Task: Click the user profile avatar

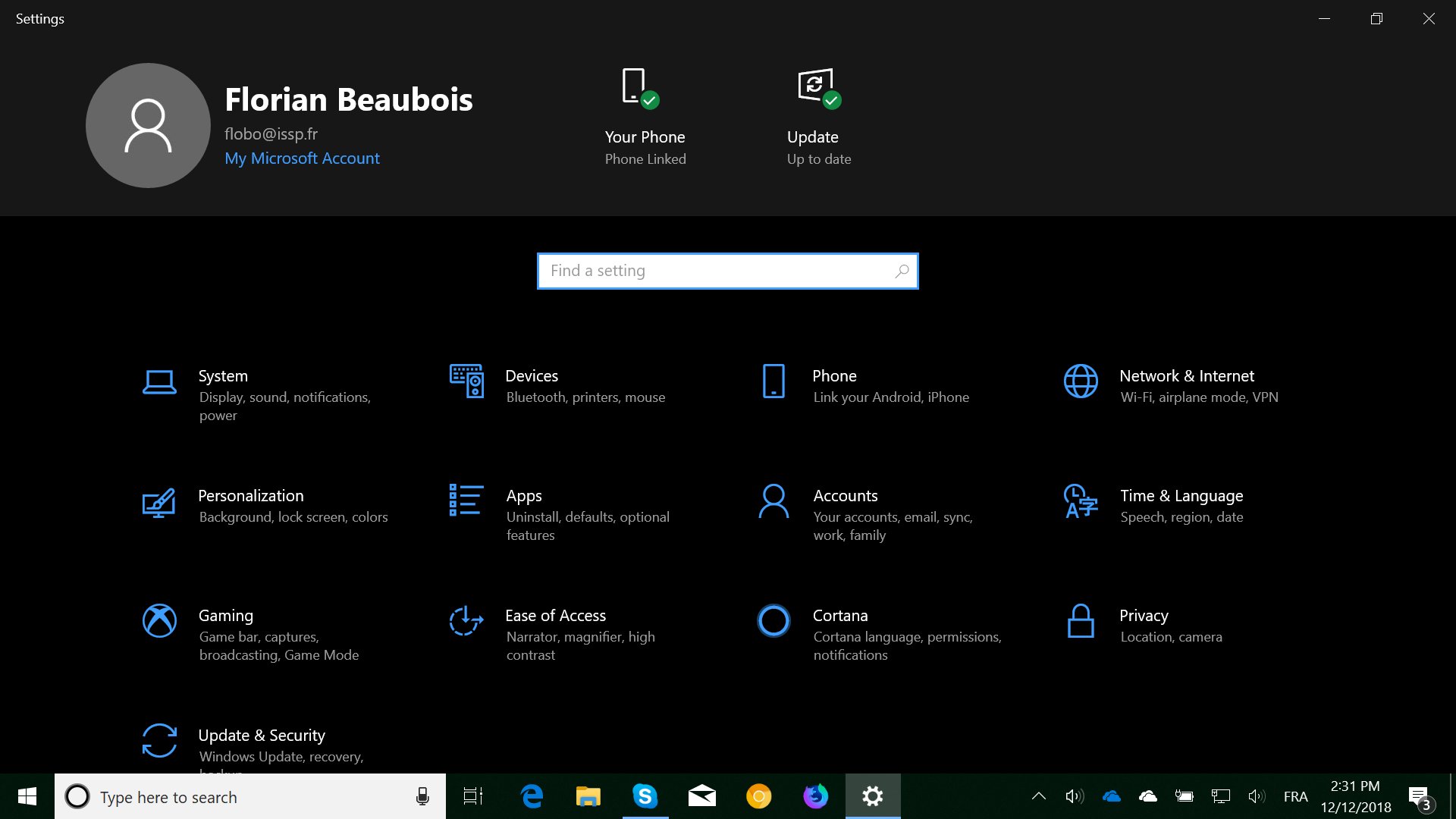Action: 148,125
